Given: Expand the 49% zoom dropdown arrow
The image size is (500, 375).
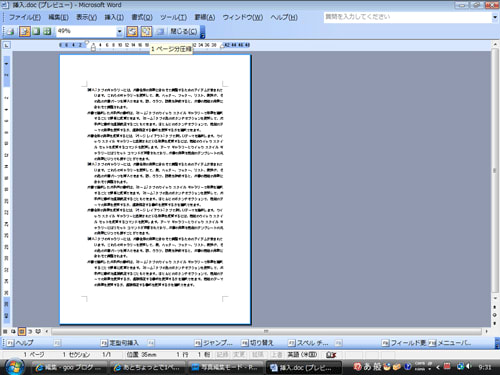Looking at the screenshot, I should (120, 32).
